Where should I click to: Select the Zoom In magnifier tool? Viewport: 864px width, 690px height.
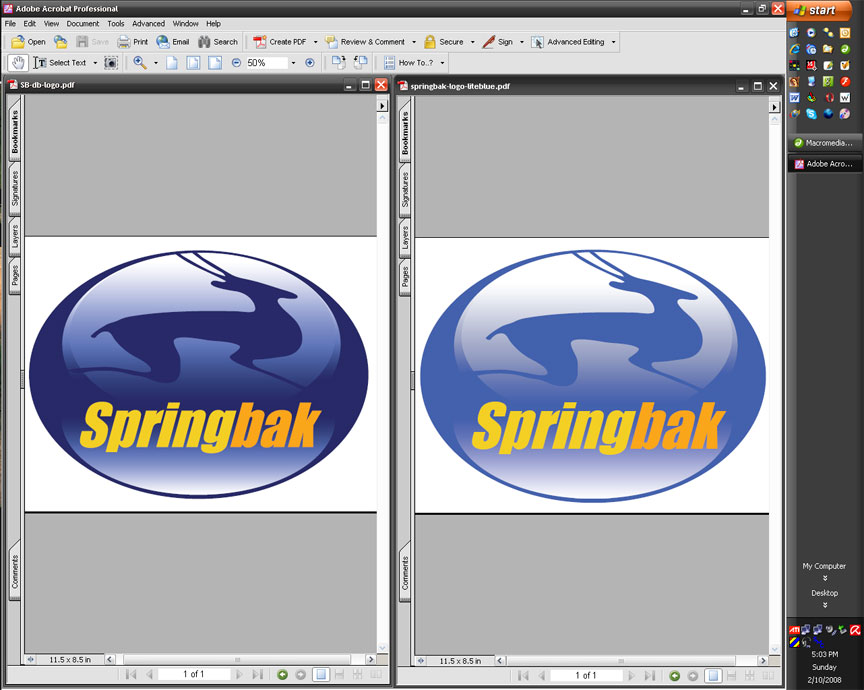coord(140,62)
